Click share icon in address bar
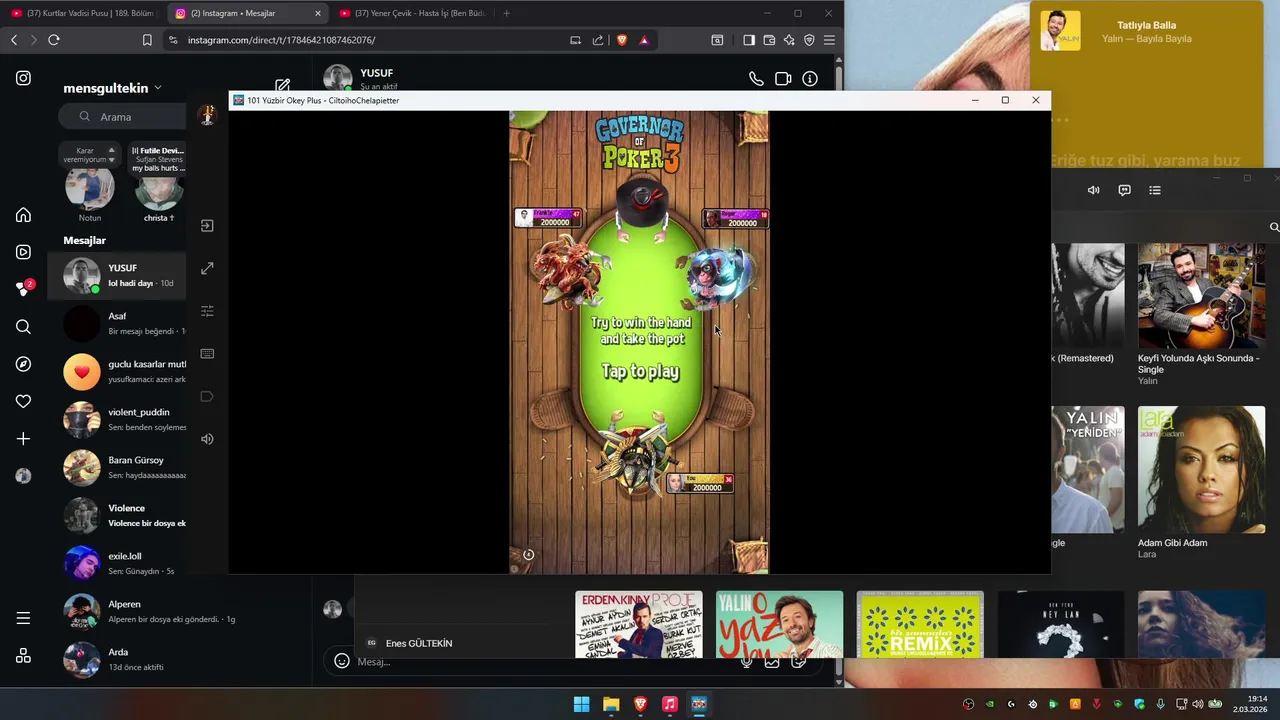 (598, 40)
